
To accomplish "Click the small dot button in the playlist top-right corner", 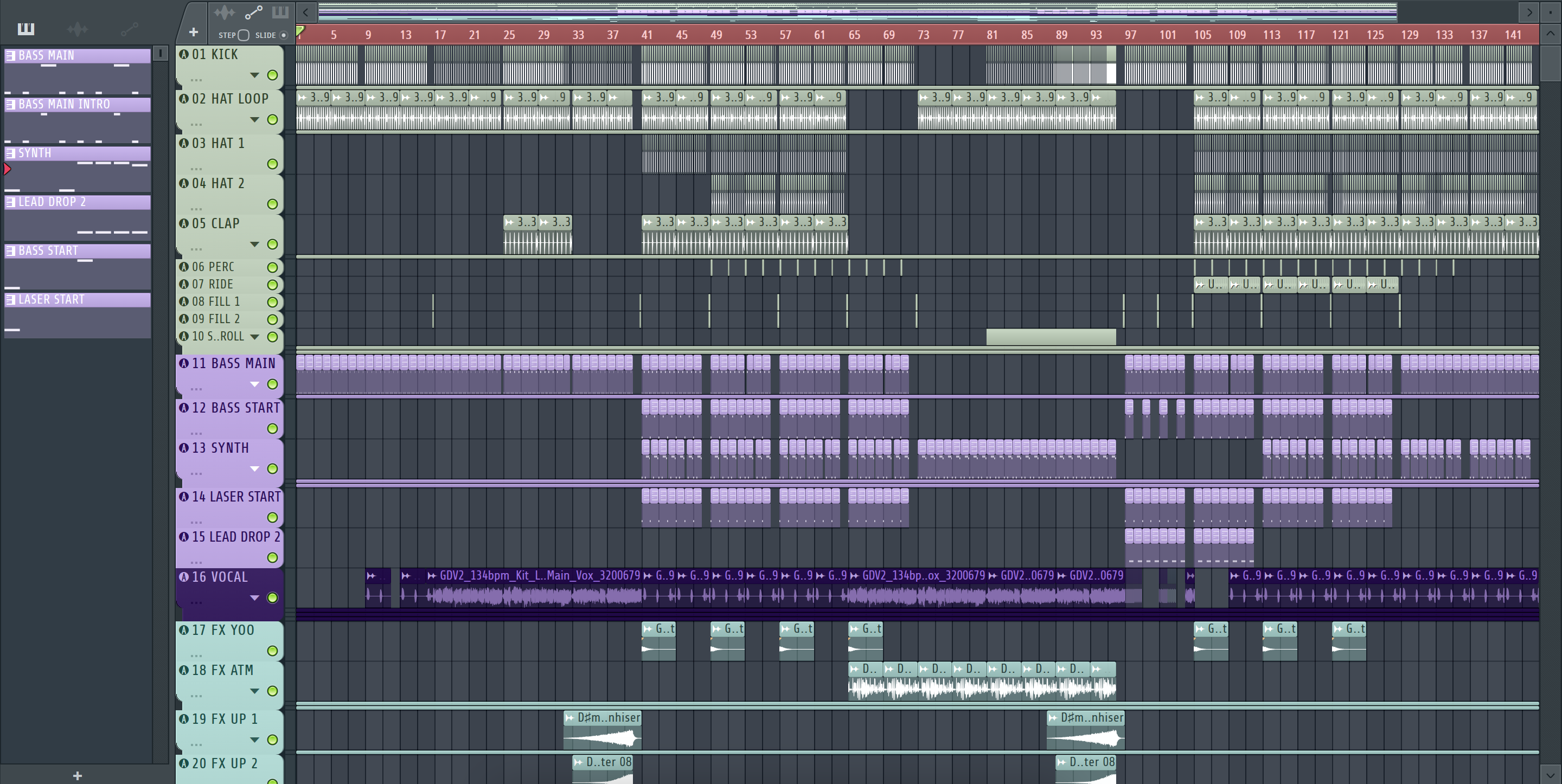I will point(1551,12).
